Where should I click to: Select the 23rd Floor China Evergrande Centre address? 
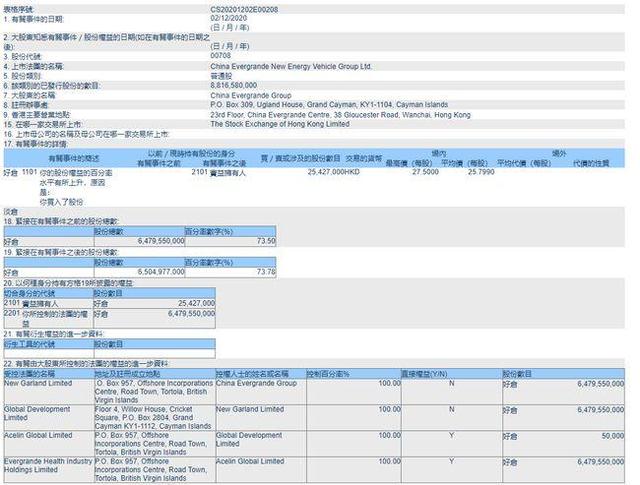(x=340, y=115)
